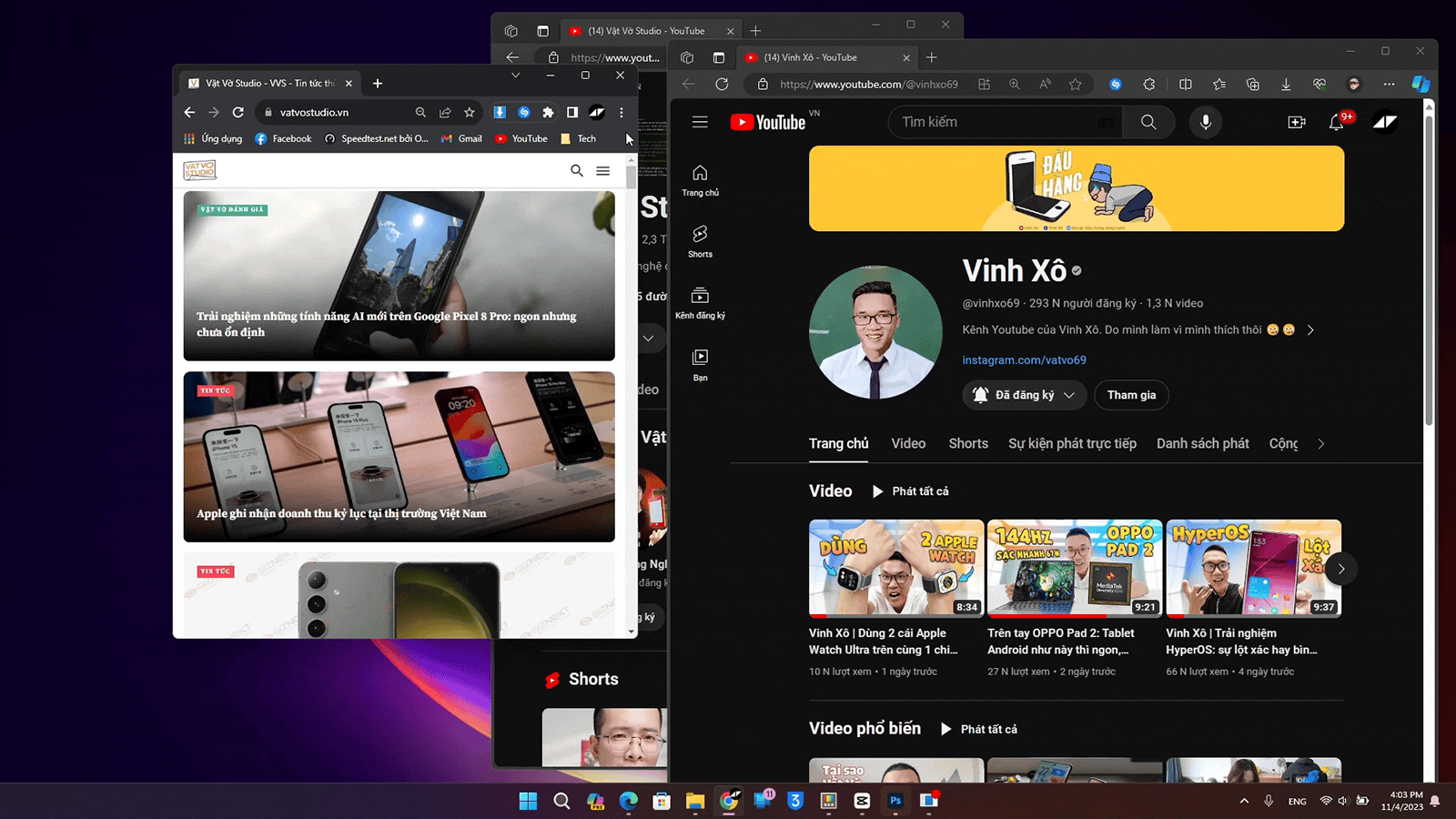
Task: Expand the down chevron in the background YouTube window
Action: pos(648,338)
